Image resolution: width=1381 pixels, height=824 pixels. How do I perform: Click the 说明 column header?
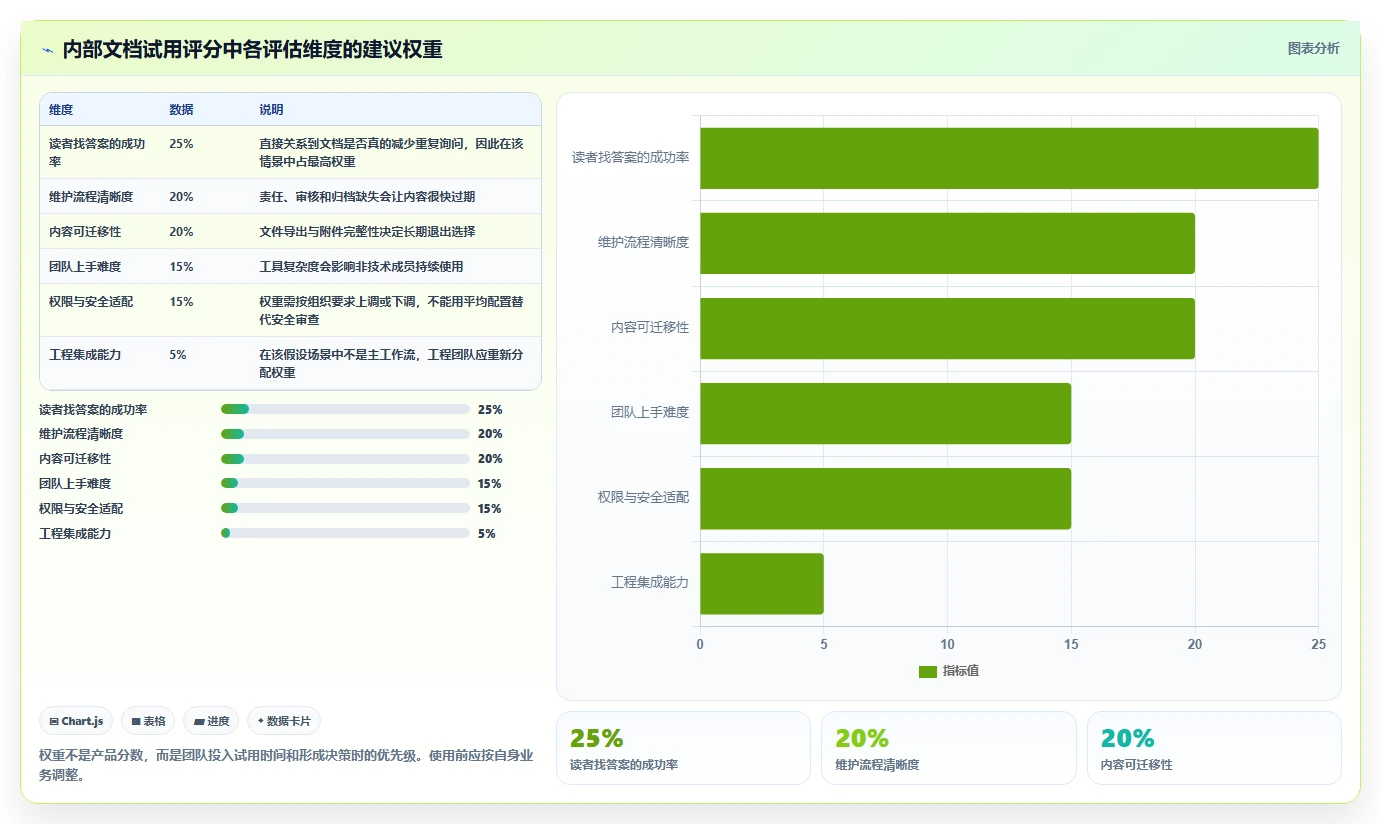pyautogui.click(x=271, y=110)
